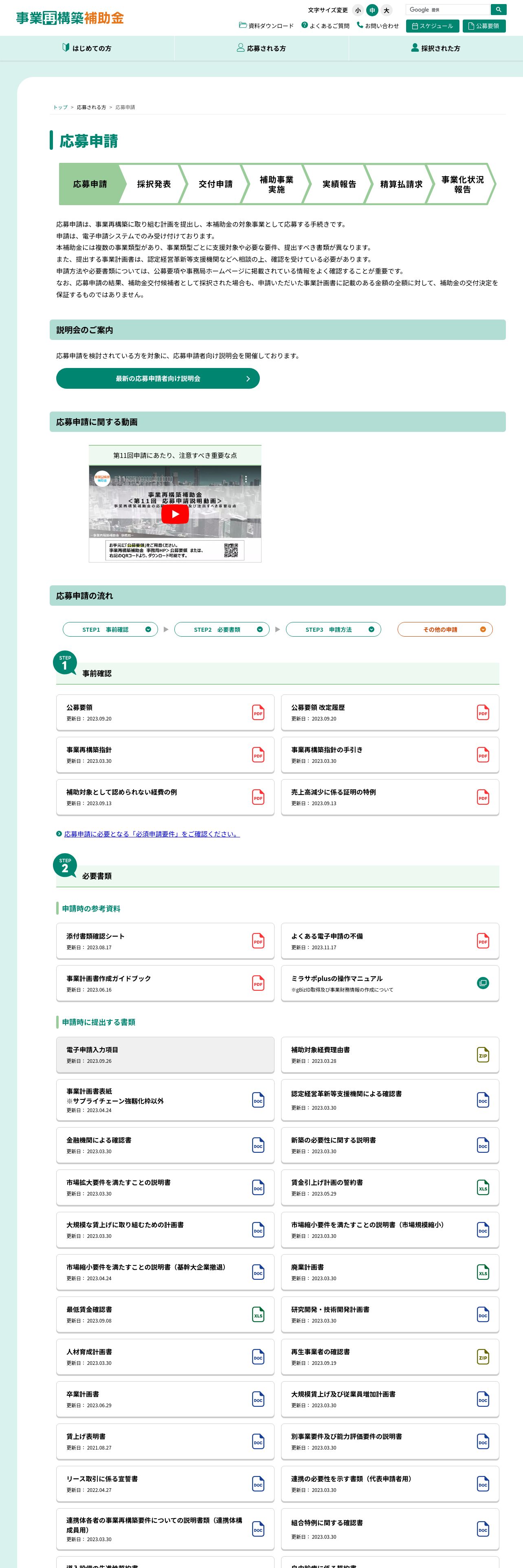Open PDF icon for 公募要領 card
Viewport: 523px width, 1568px height.
coord(258,713)
